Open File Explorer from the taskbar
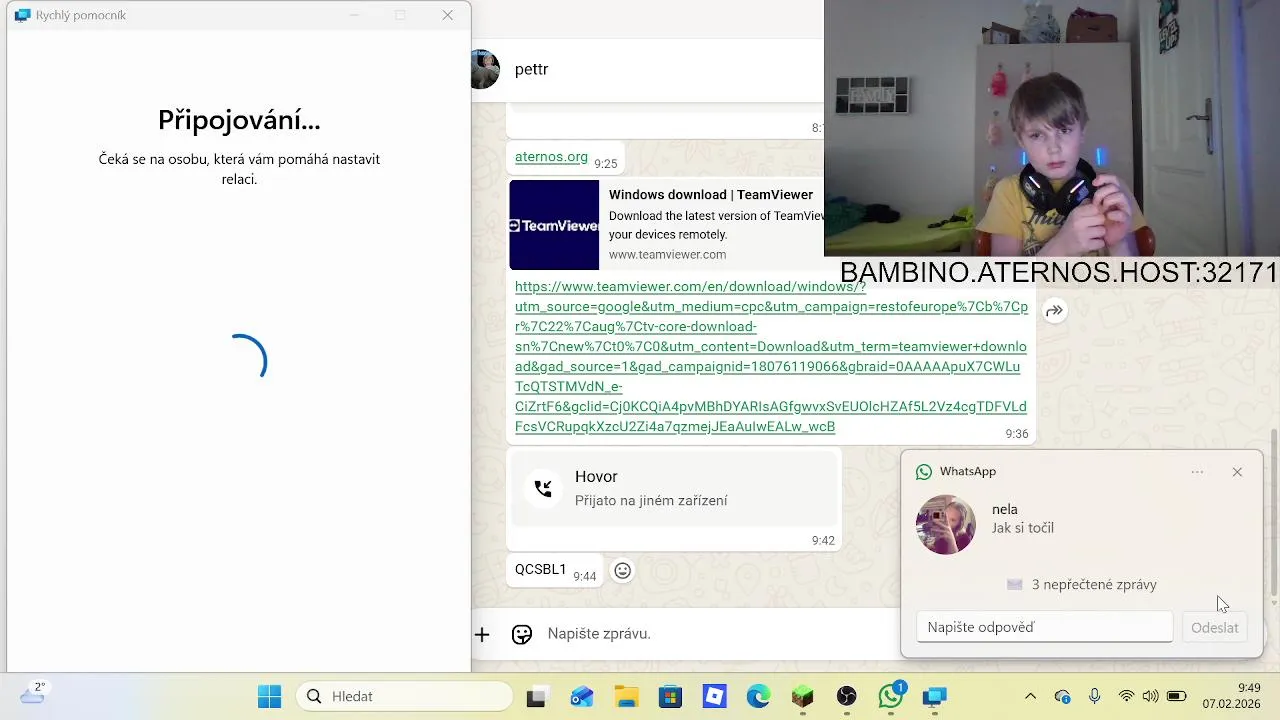This screenshot has width=1280, height=720. click(x=626, y=697)
